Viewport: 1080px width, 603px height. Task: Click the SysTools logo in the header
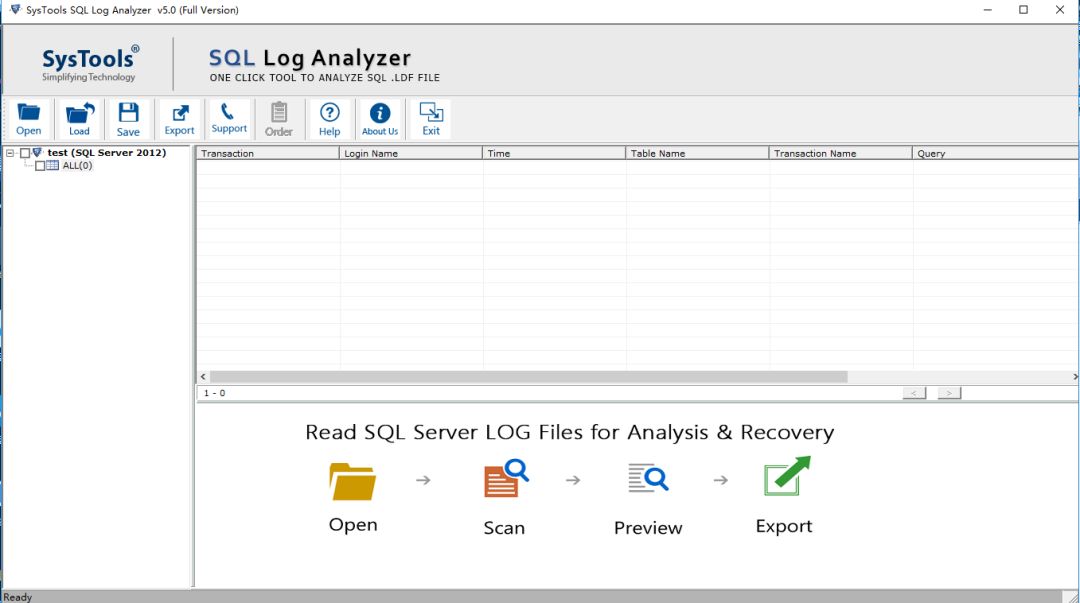click(90, 63)
